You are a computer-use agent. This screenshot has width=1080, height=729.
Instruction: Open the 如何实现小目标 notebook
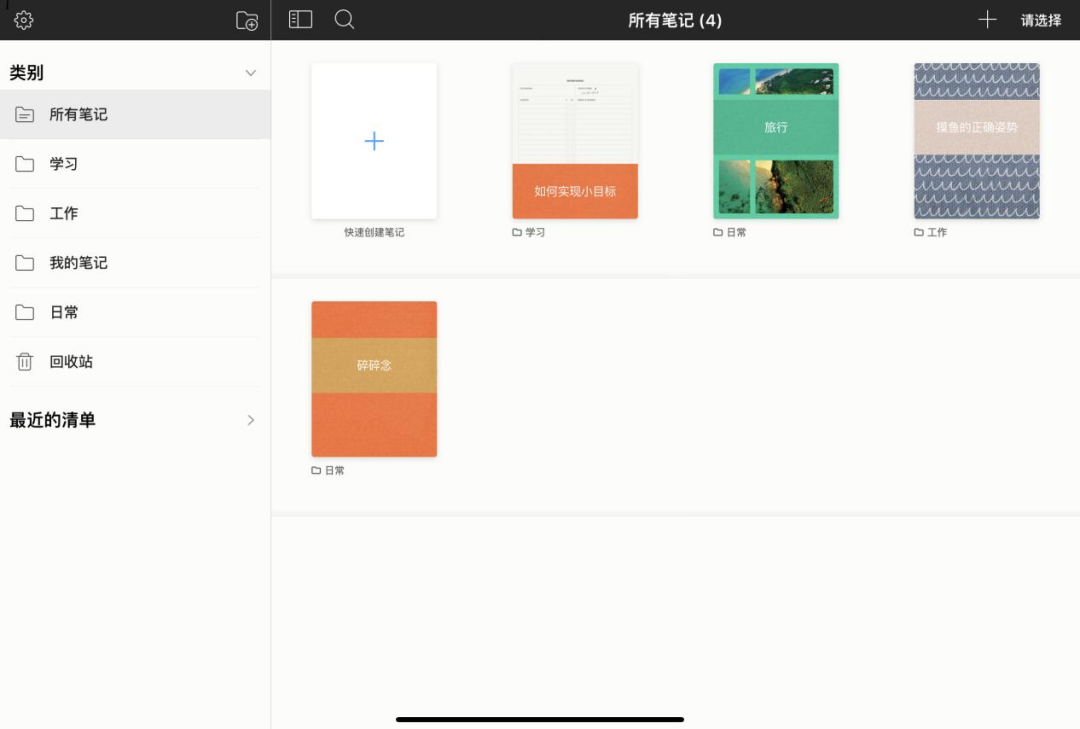(575, 141)
